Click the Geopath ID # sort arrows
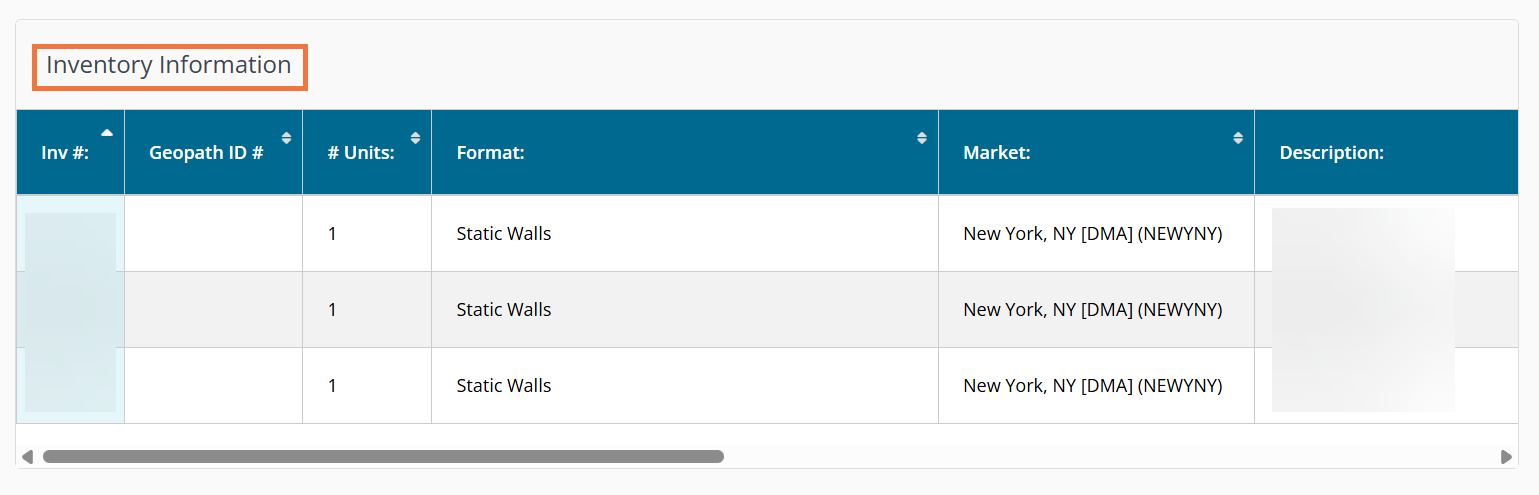Viewport: 1539px width, 495px height. pos(287,138)
